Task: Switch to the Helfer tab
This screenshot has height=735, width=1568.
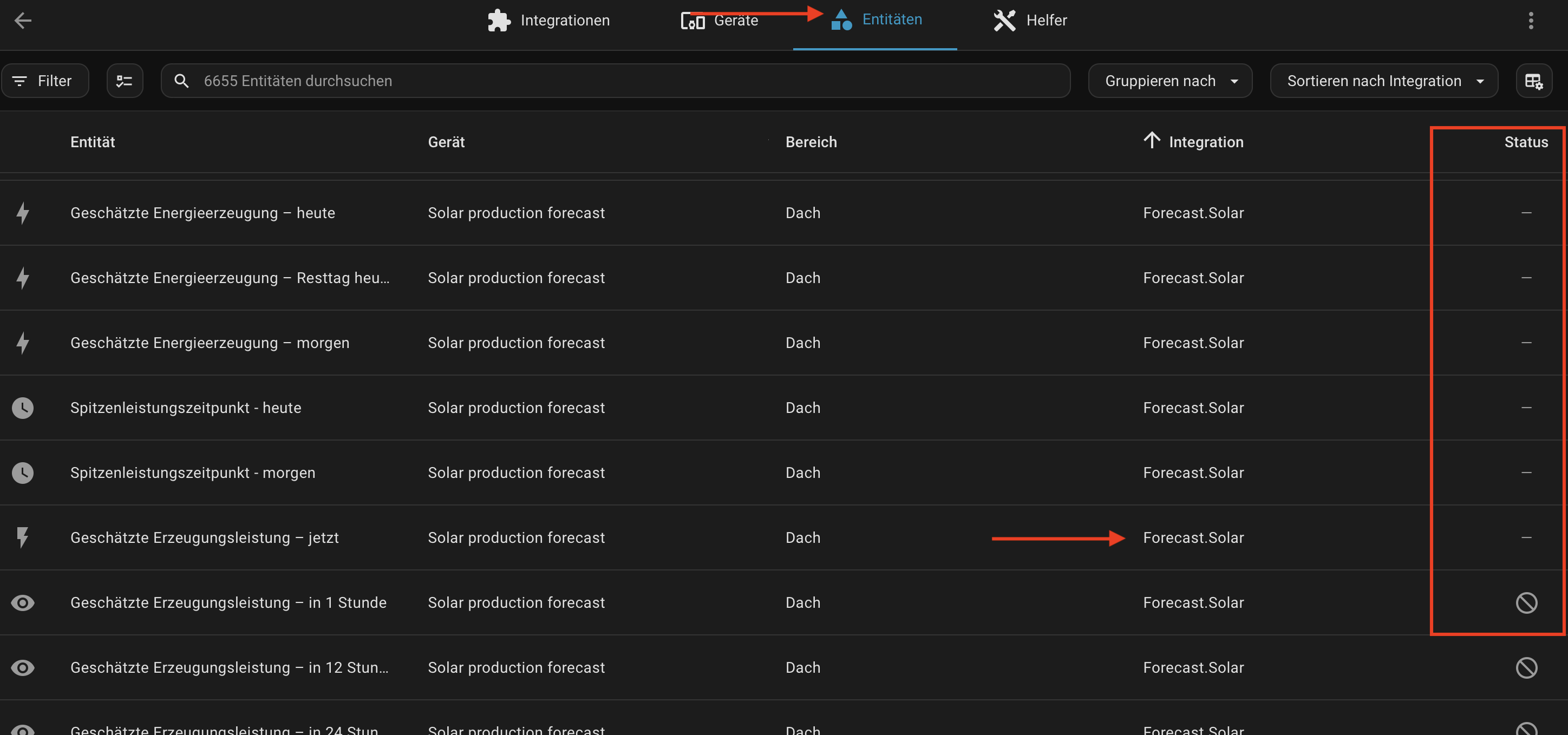Action: tap(1030, 20)
